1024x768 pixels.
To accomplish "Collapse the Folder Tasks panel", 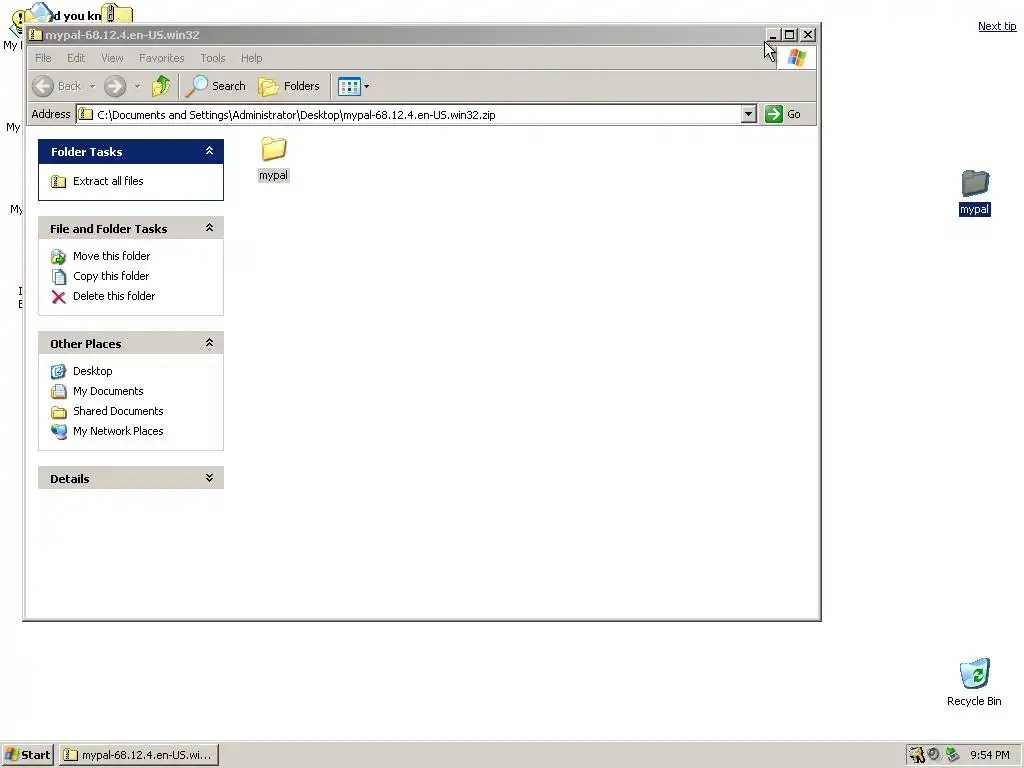I will coord(209,151).
